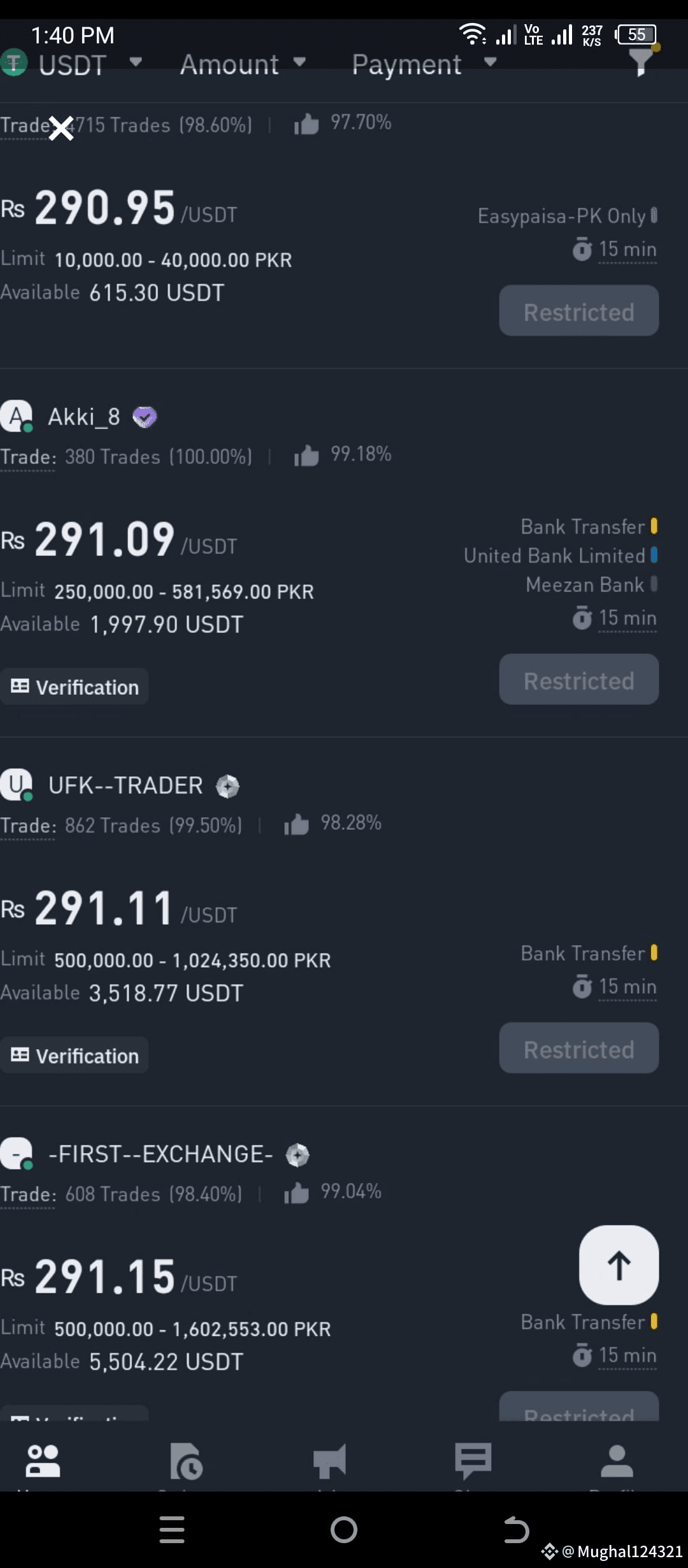The image size is (688, 1568).
Task: Tap -FIRST--EXCHANGE- merchant badge icon
Action: point(297,1155)
